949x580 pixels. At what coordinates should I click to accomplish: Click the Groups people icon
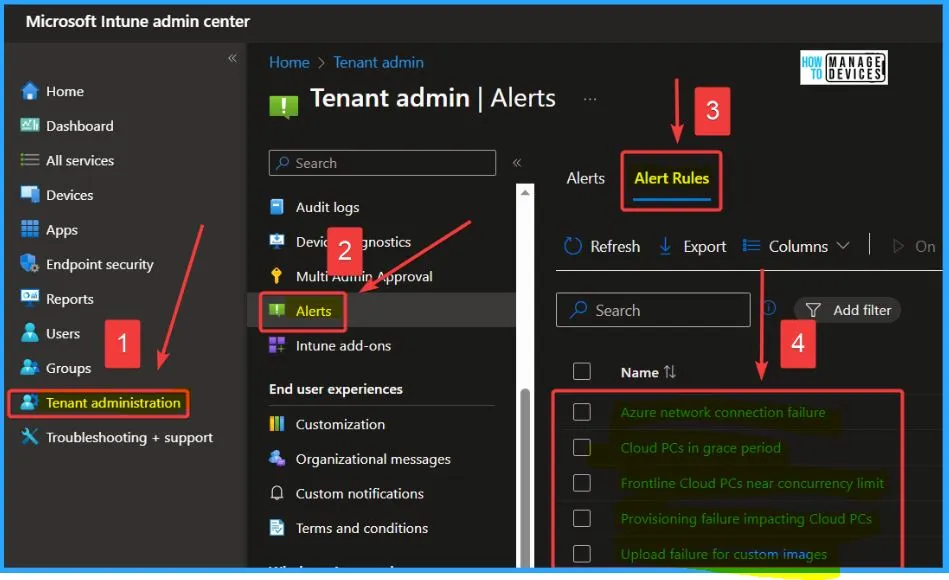point(29,367)
